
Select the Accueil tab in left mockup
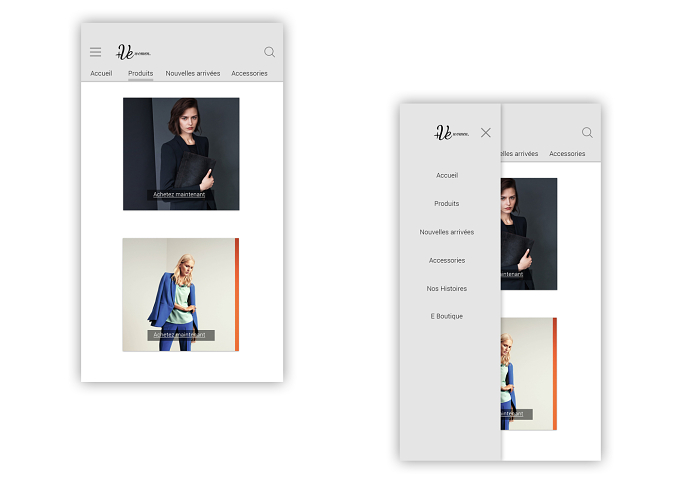coord(101,73)
